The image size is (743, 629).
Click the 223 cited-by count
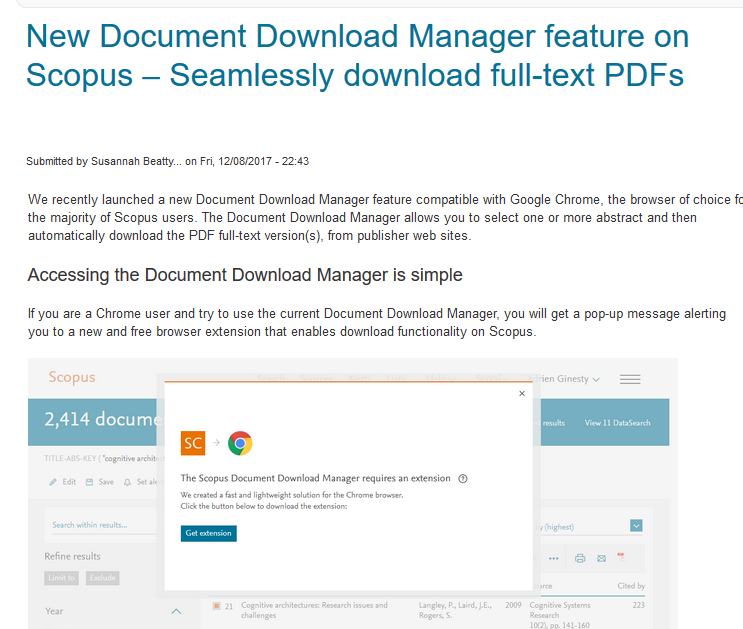pyautogui.click(x=638, y=605)
